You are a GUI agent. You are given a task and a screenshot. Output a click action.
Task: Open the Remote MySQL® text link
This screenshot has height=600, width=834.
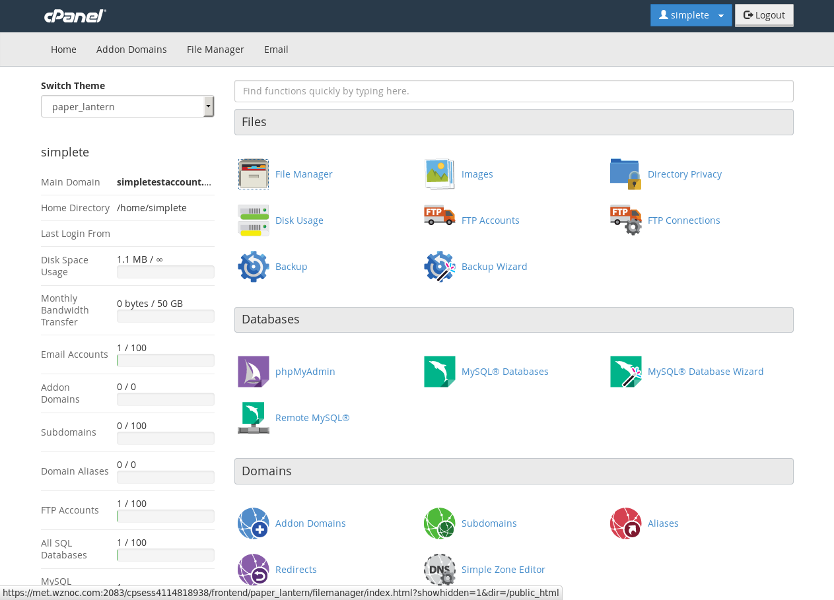click(312, 418)
